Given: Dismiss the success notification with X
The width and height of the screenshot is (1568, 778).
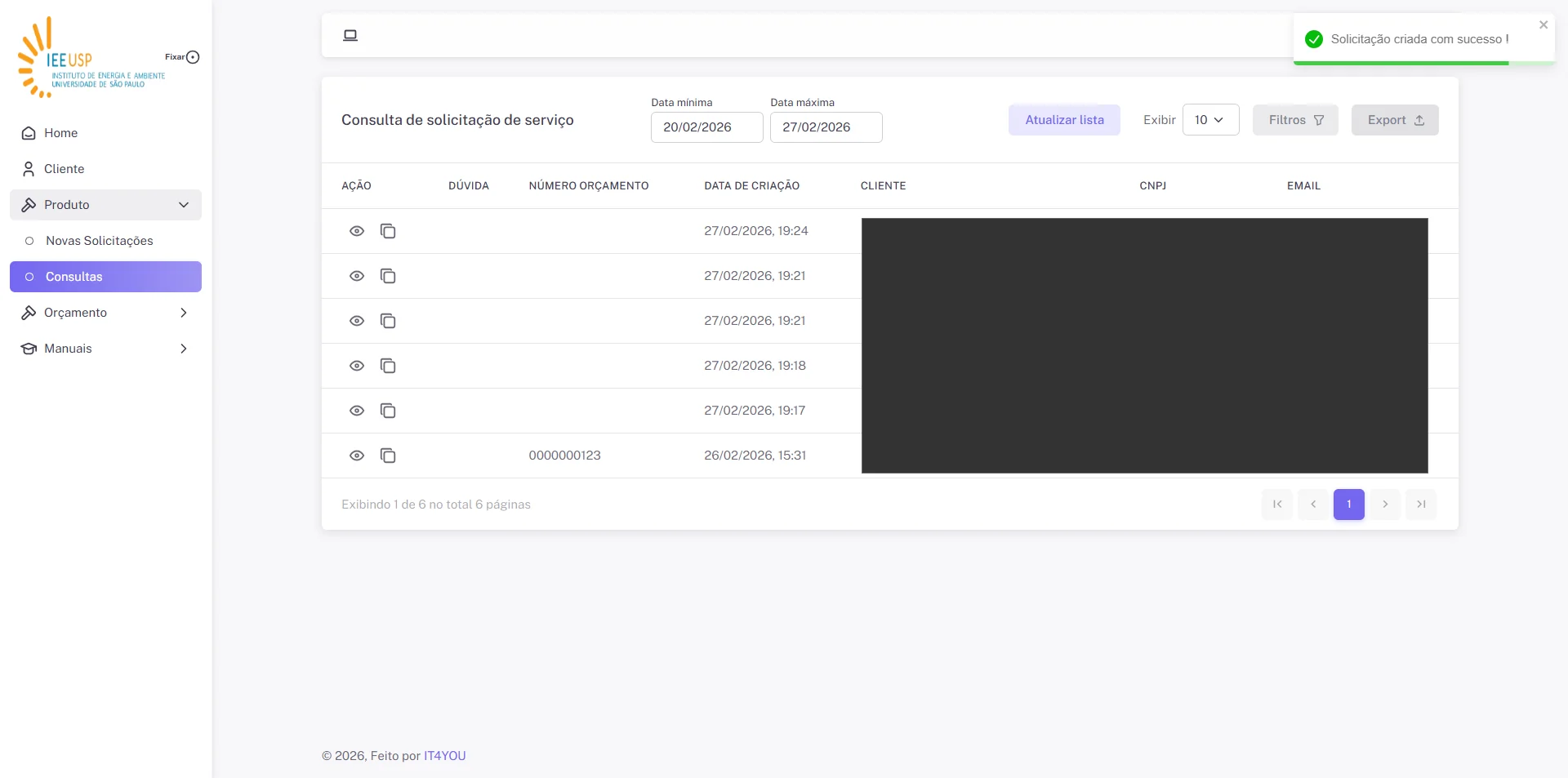Looking at the screenshot, I should 1543,25.
